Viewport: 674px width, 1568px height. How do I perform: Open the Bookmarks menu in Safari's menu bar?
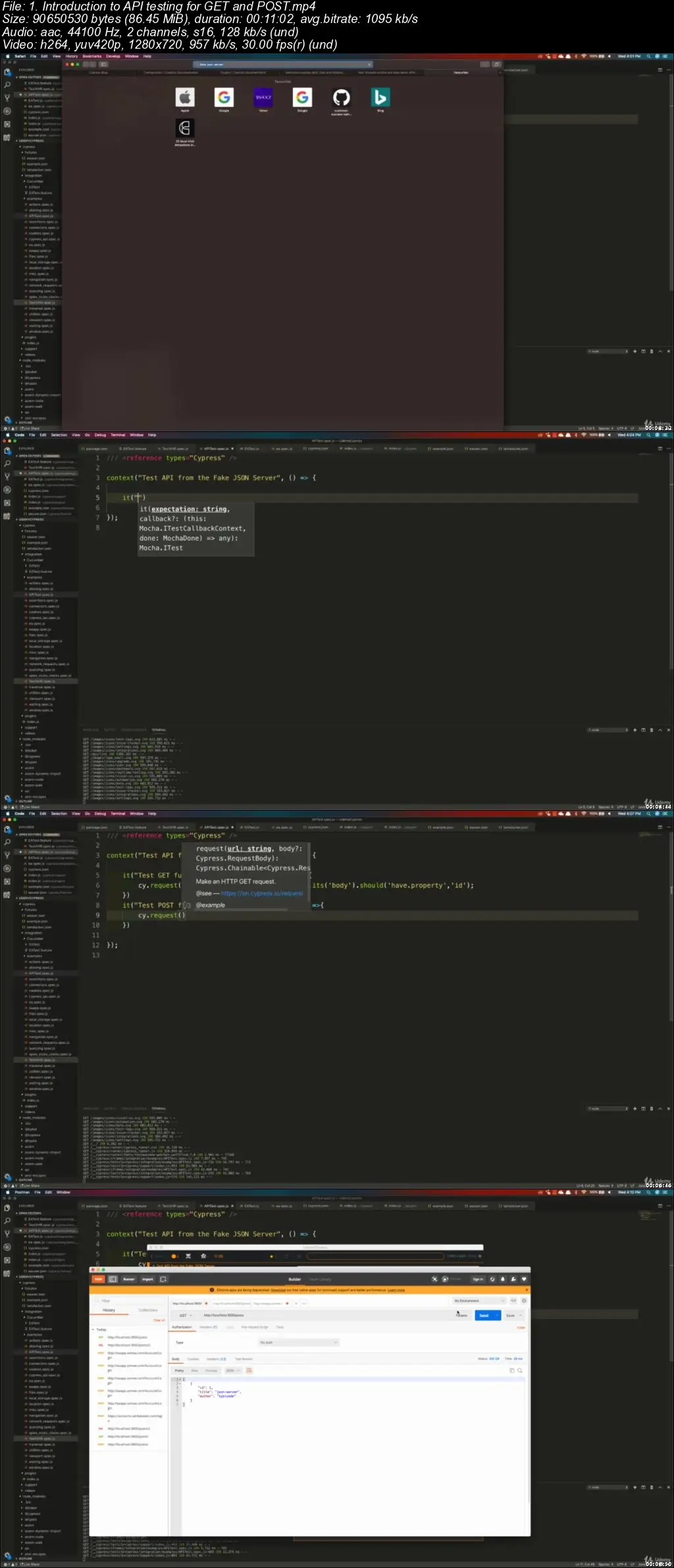click(92, 56)
